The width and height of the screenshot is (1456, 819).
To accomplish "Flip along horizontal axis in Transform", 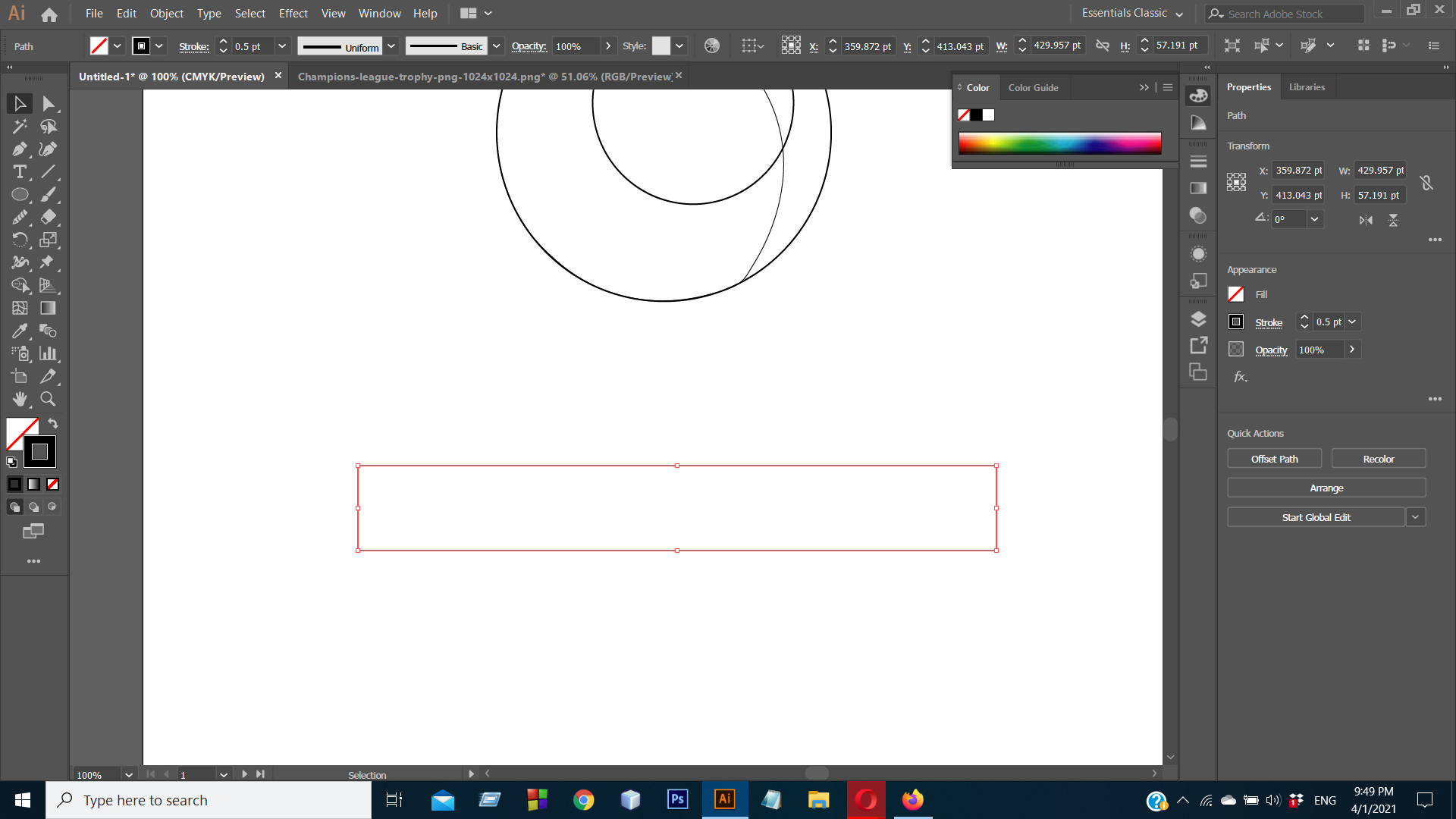I will tap(1366, 220).
